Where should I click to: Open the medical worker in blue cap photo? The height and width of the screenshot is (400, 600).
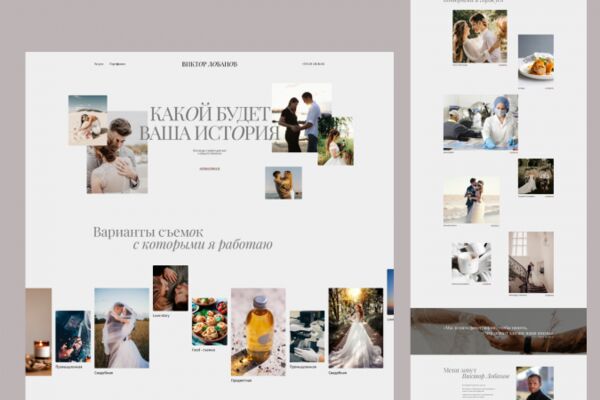481,122
